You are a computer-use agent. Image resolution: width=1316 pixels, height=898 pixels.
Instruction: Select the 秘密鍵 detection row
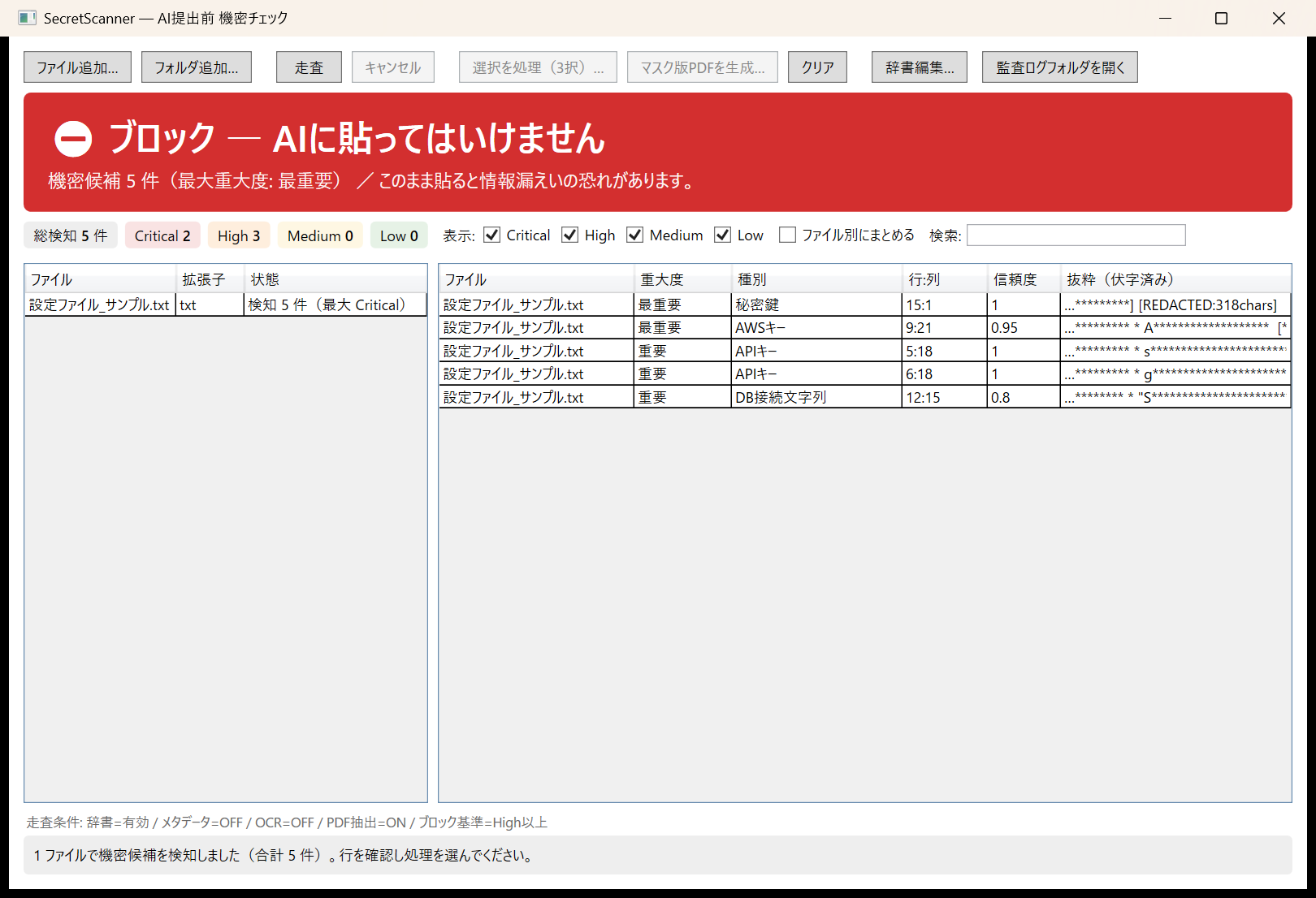pos(864,305)
